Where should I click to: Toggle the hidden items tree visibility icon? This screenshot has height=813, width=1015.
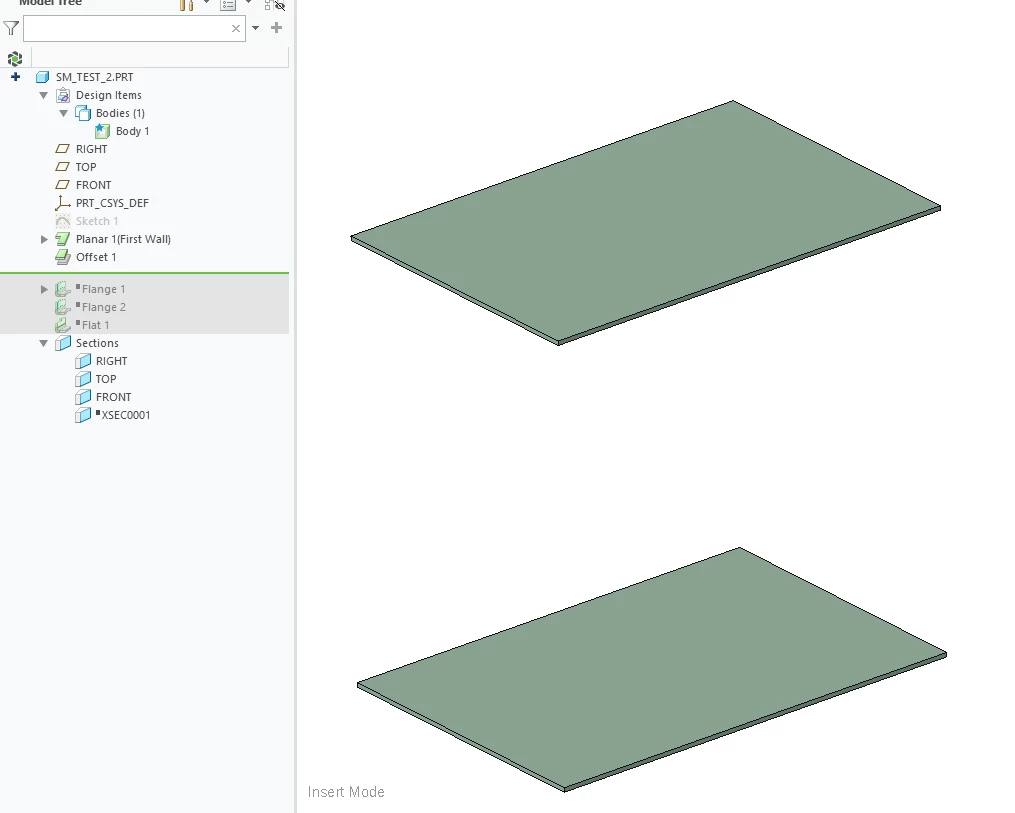(275, 5)
